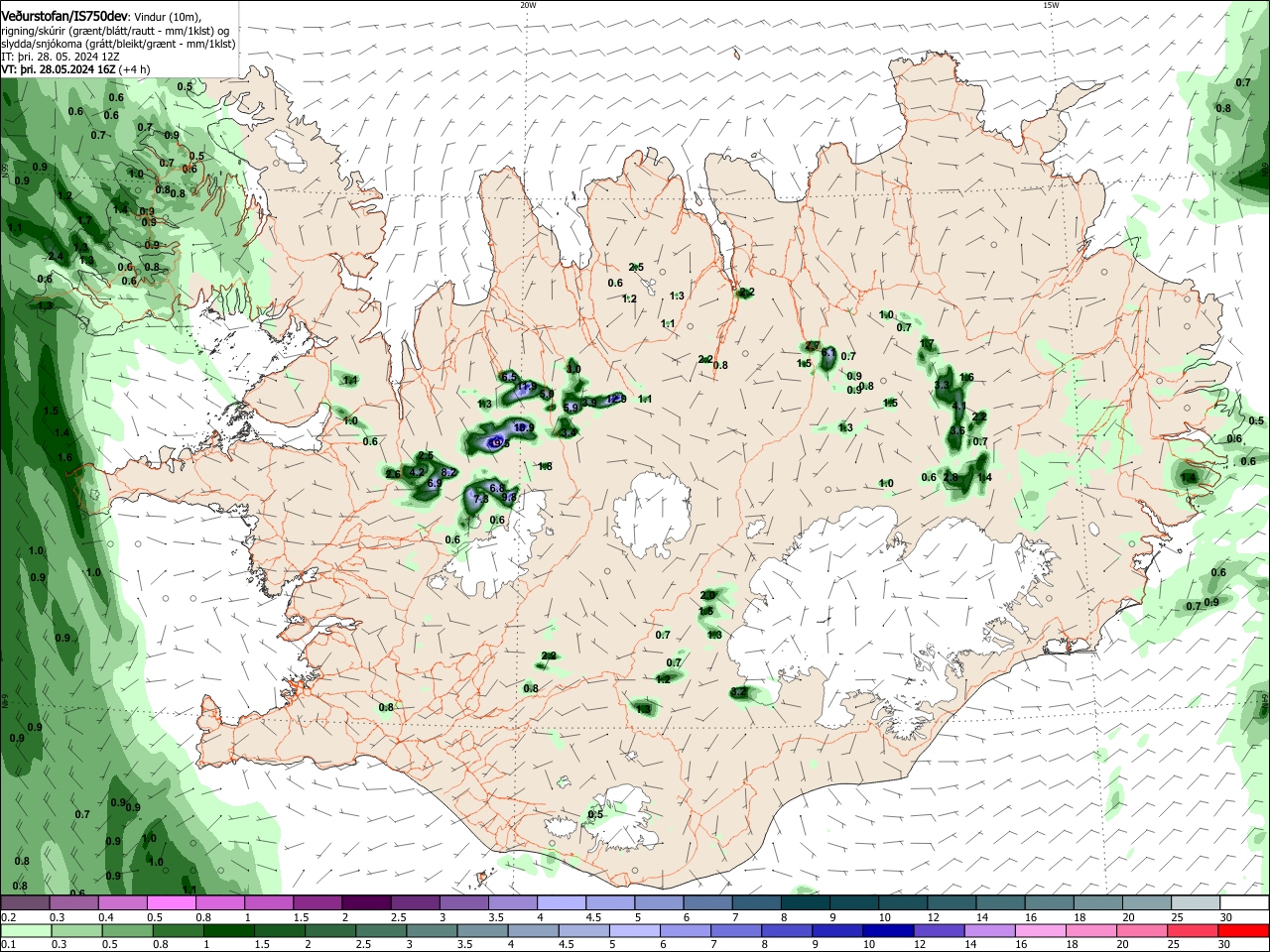The image size is (1270, 952).
Task: Click the small central glacier on the map
Action: (x=652, y=516)
